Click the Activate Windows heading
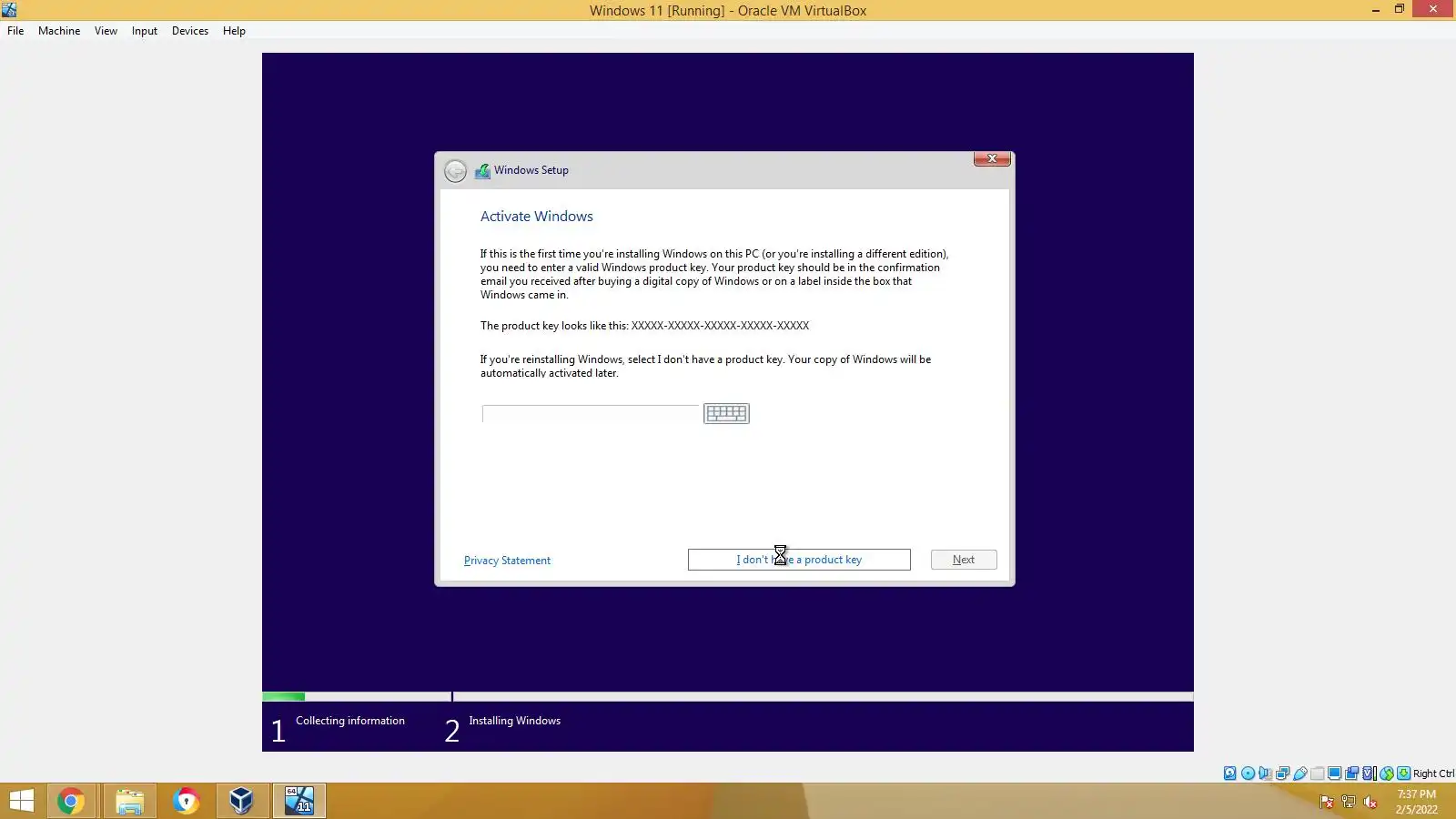Viewport: 1456px width, 819px height. (537, 217)
